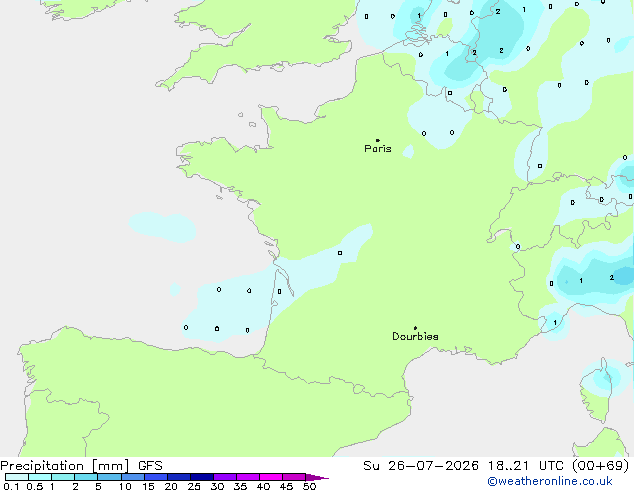
Task: Select the 5–10 mm legend swatch
Action: [109, 477]
